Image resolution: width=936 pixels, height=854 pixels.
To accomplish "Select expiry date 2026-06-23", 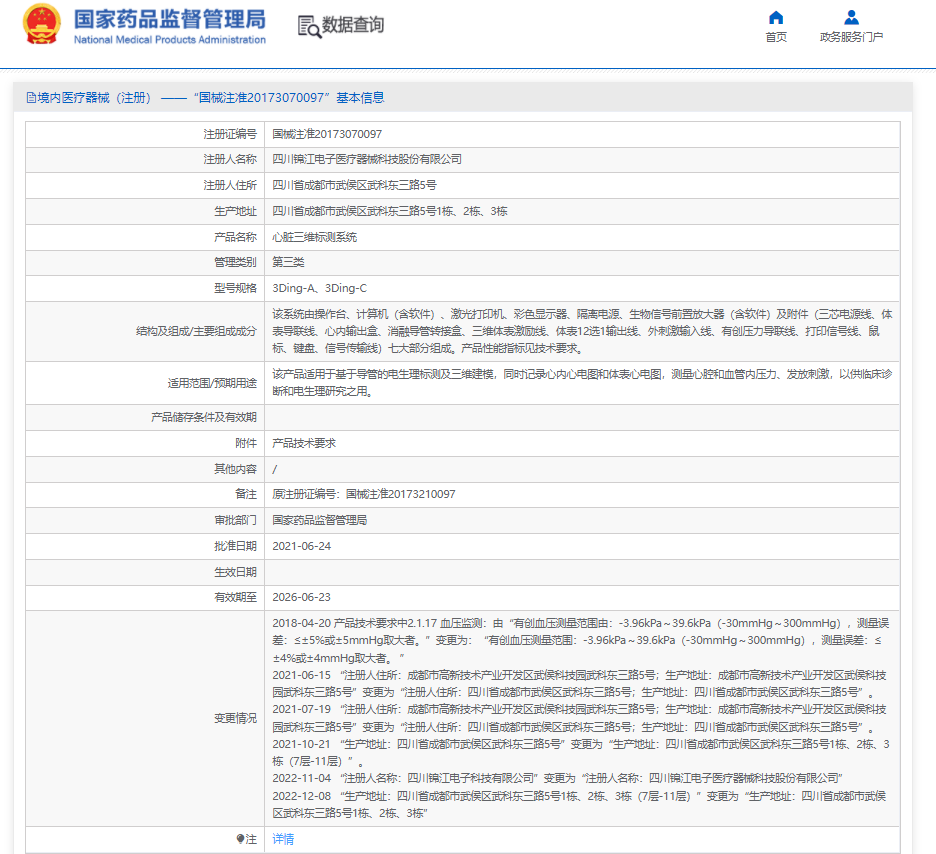I will tap(301, 597).
